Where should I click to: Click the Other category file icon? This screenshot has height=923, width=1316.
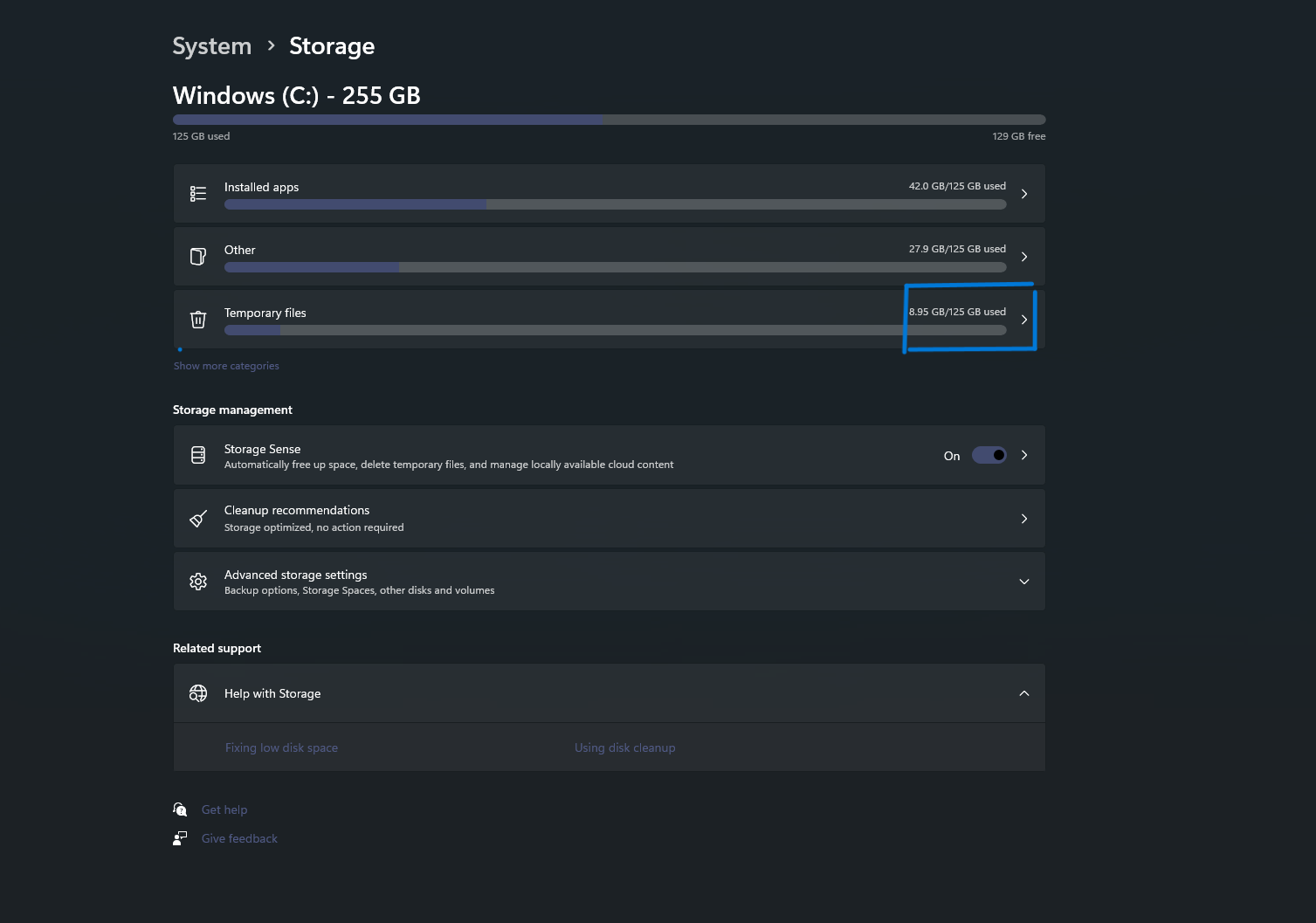pyautogui.click(x=198, y=257)
